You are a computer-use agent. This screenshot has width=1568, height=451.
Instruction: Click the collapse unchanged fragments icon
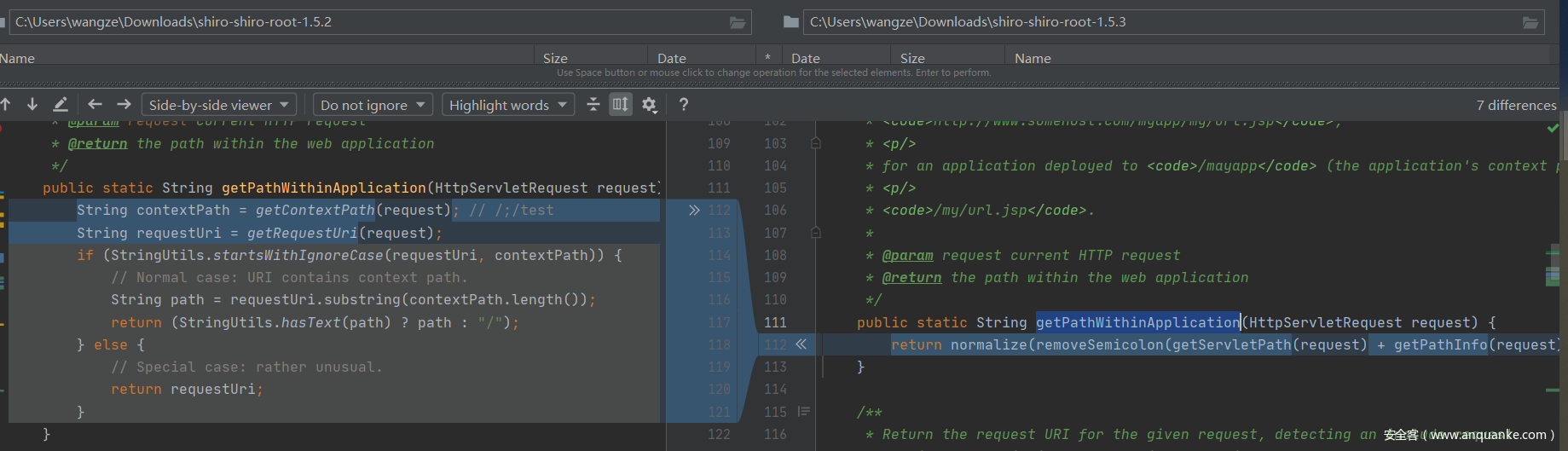pos(593,105)
